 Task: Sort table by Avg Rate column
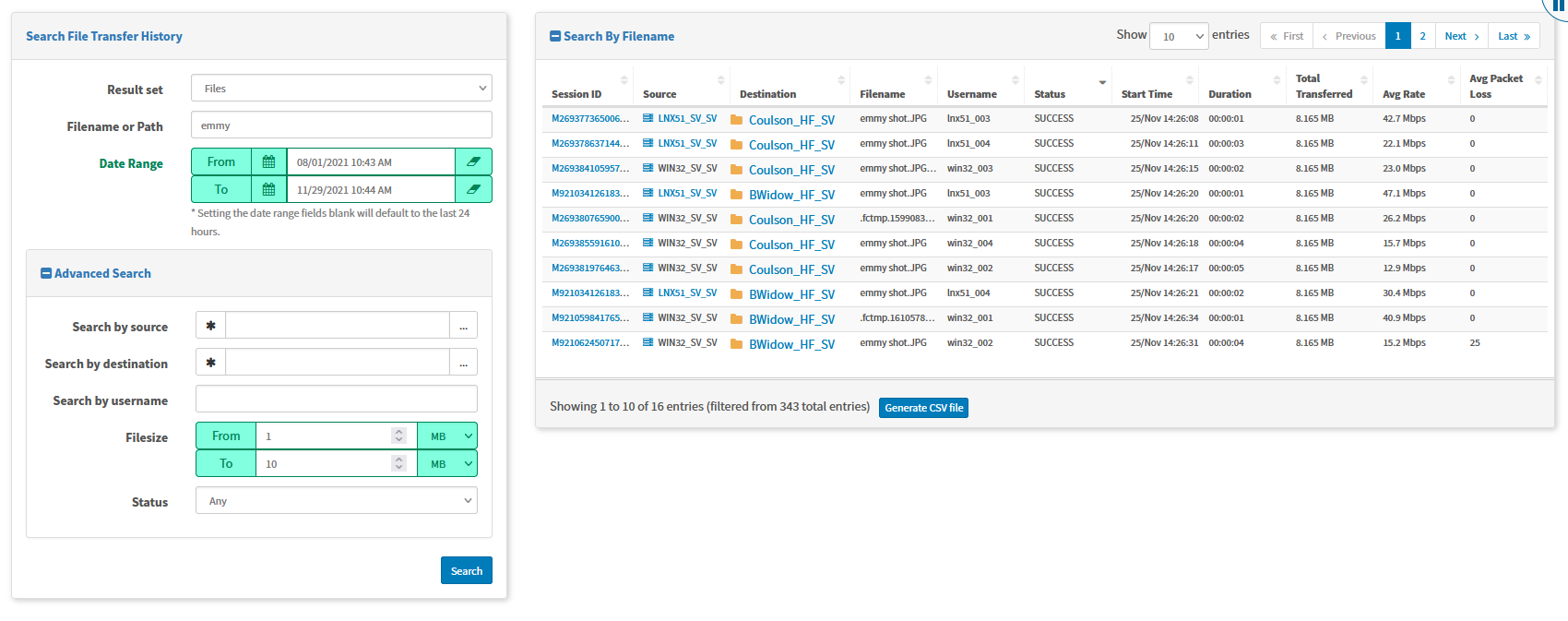coord(1417,87)
